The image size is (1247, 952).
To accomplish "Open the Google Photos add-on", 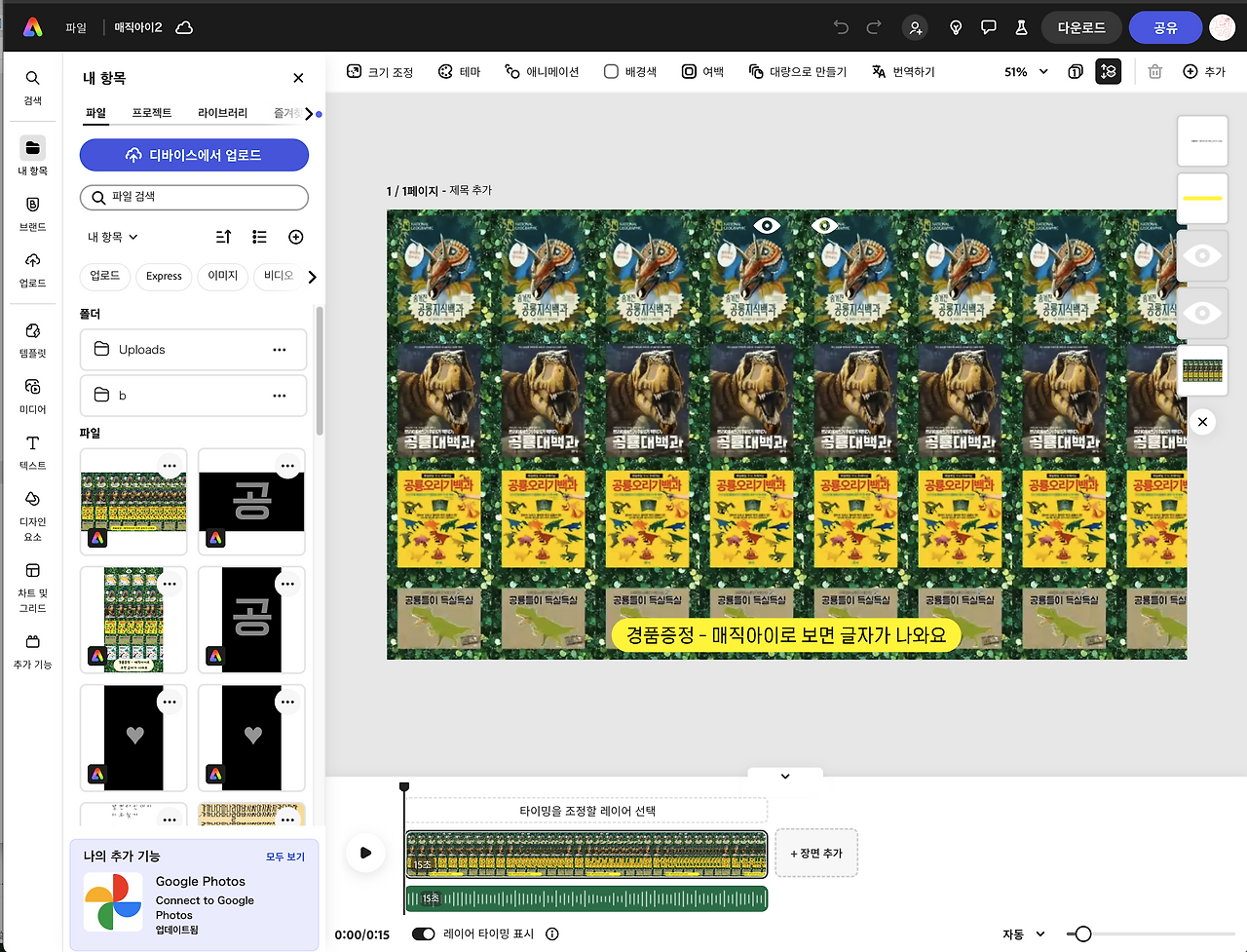I will tap(194, 902).
